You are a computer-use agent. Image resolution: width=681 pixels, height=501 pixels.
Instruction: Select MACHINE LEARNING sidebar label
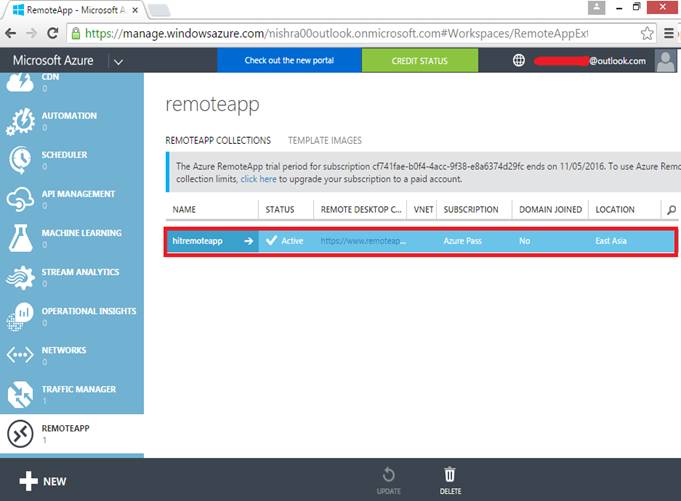pos(82,233)
